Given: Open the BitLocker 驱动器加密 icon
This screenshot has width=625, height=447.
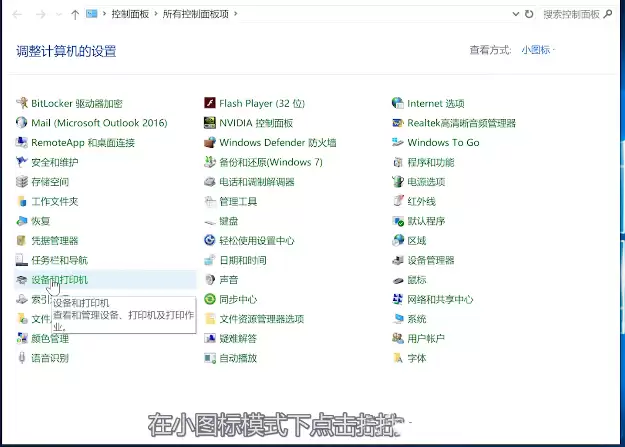Looking at the screenshot, I should coord(22,103).
